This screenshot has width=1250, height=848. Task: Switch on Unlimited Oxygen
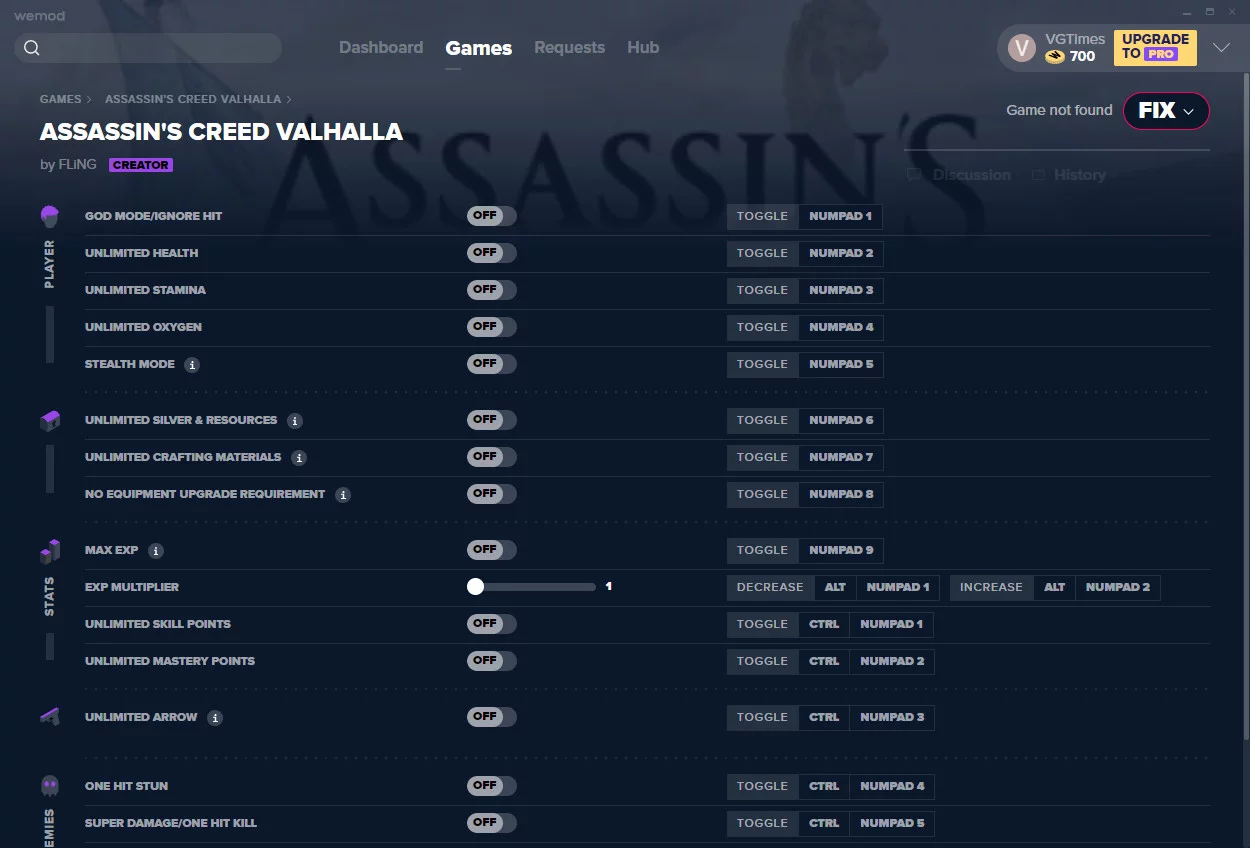click(x=492, y=327)
